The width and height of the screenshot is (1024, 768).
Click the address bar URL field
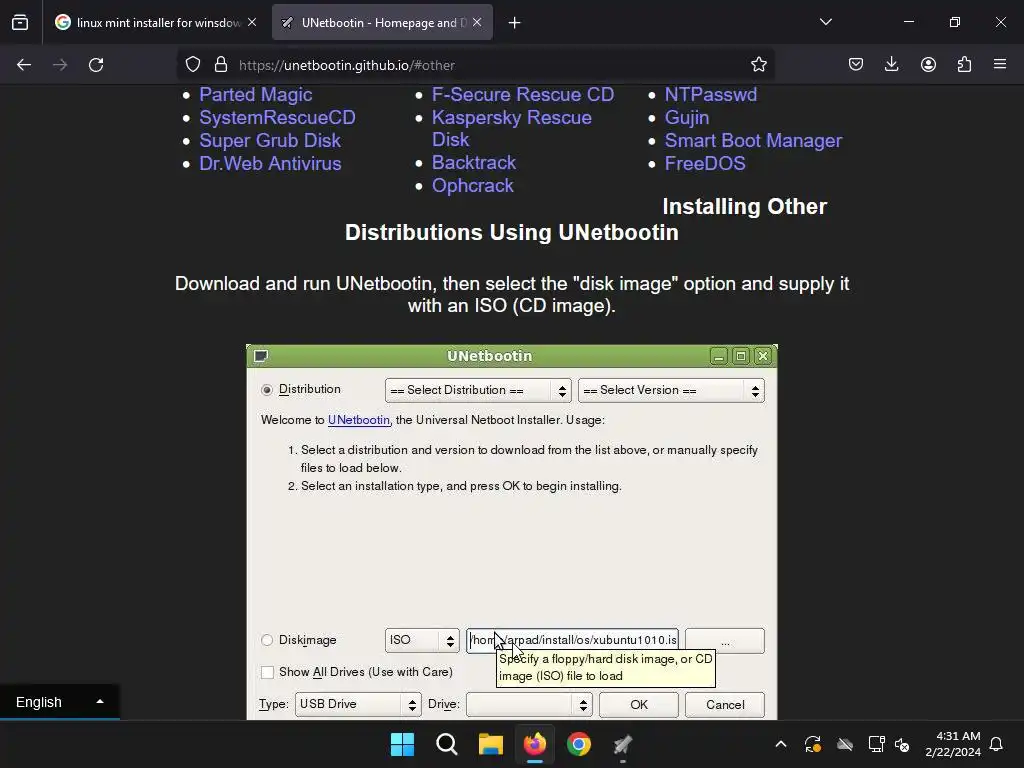pyautogui.click(x=475, y=65)
